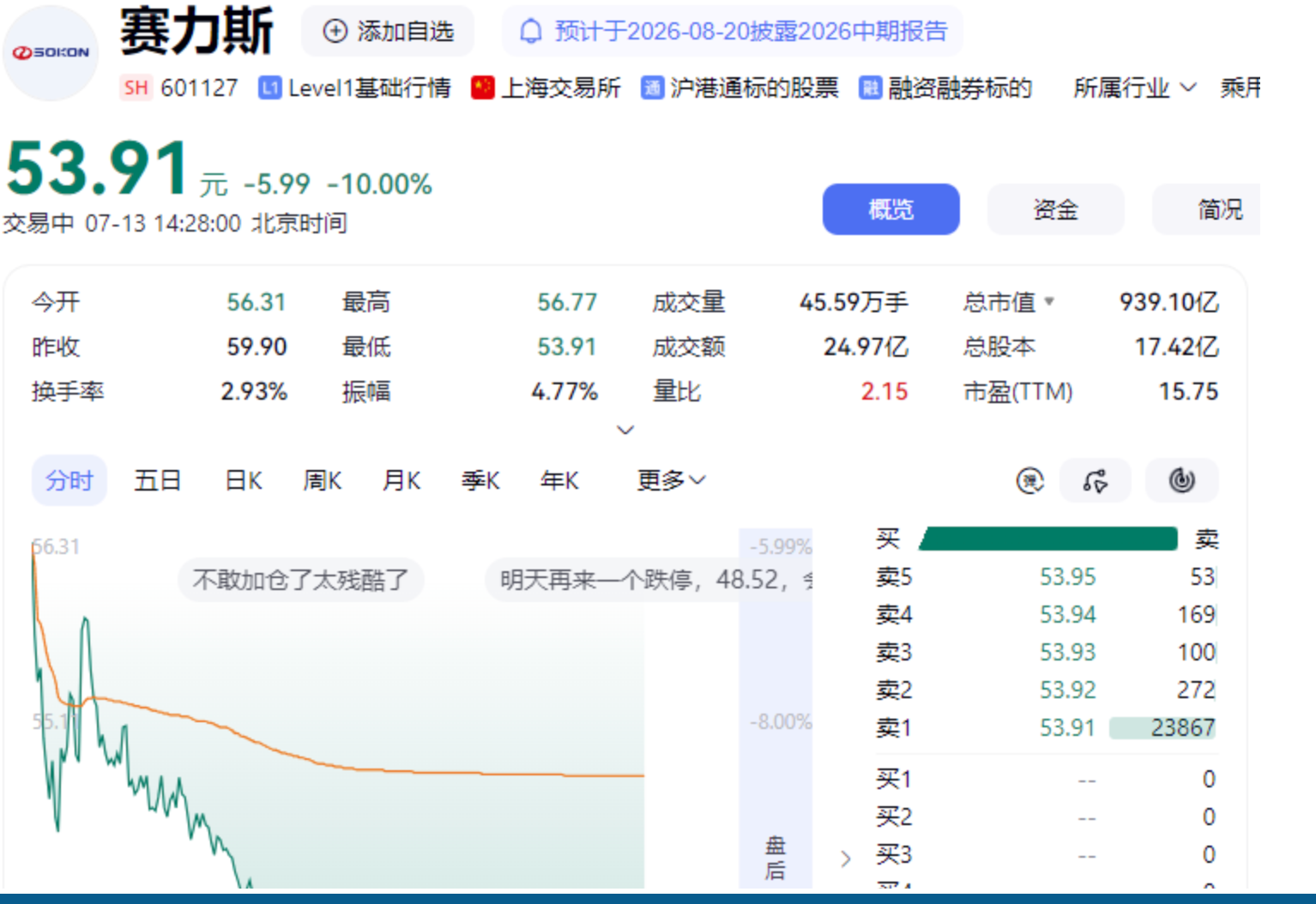Click the 市盈(TTM) value 15.75
The height and width of the screenshot is (904, 1316).
[1188, 392]
